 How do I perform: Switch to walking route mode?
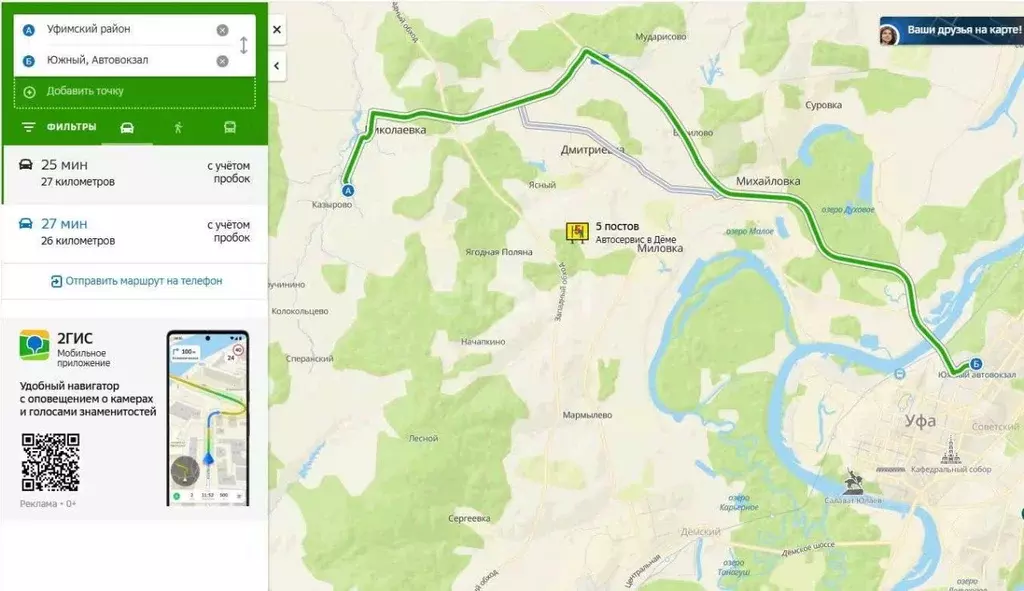coord(178,127)
